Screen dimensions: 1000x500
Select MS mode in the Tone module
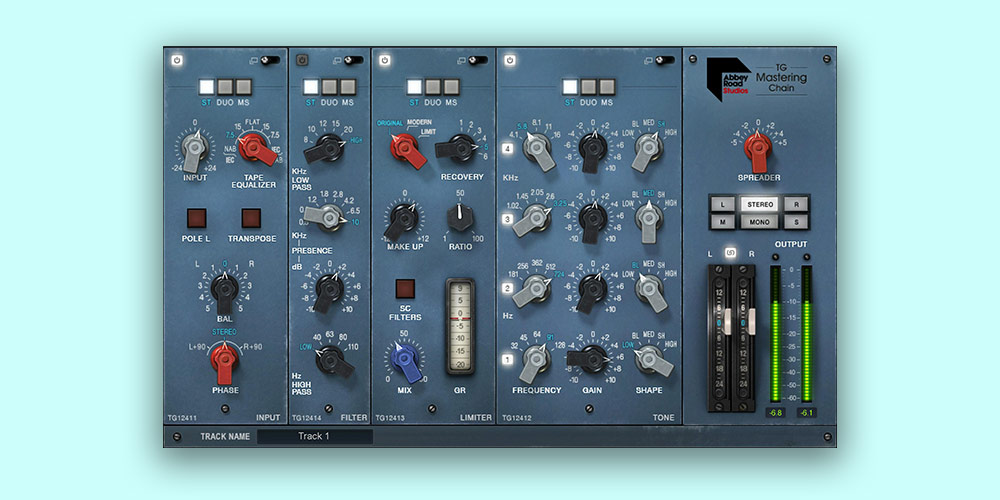pos(607,87)
